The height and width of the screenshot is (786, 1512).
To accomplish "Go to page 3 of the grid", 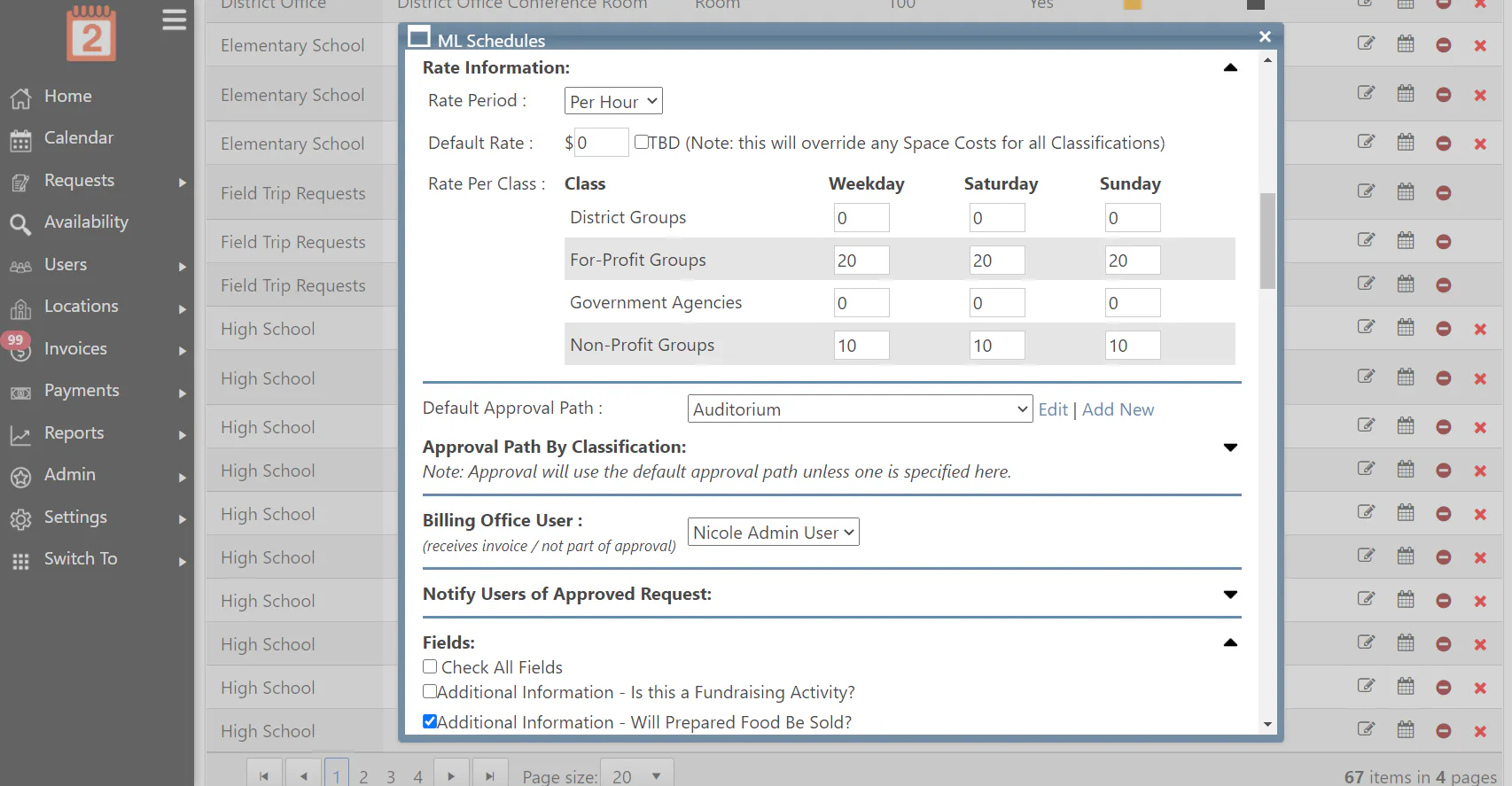I will (x=391, y=777).
